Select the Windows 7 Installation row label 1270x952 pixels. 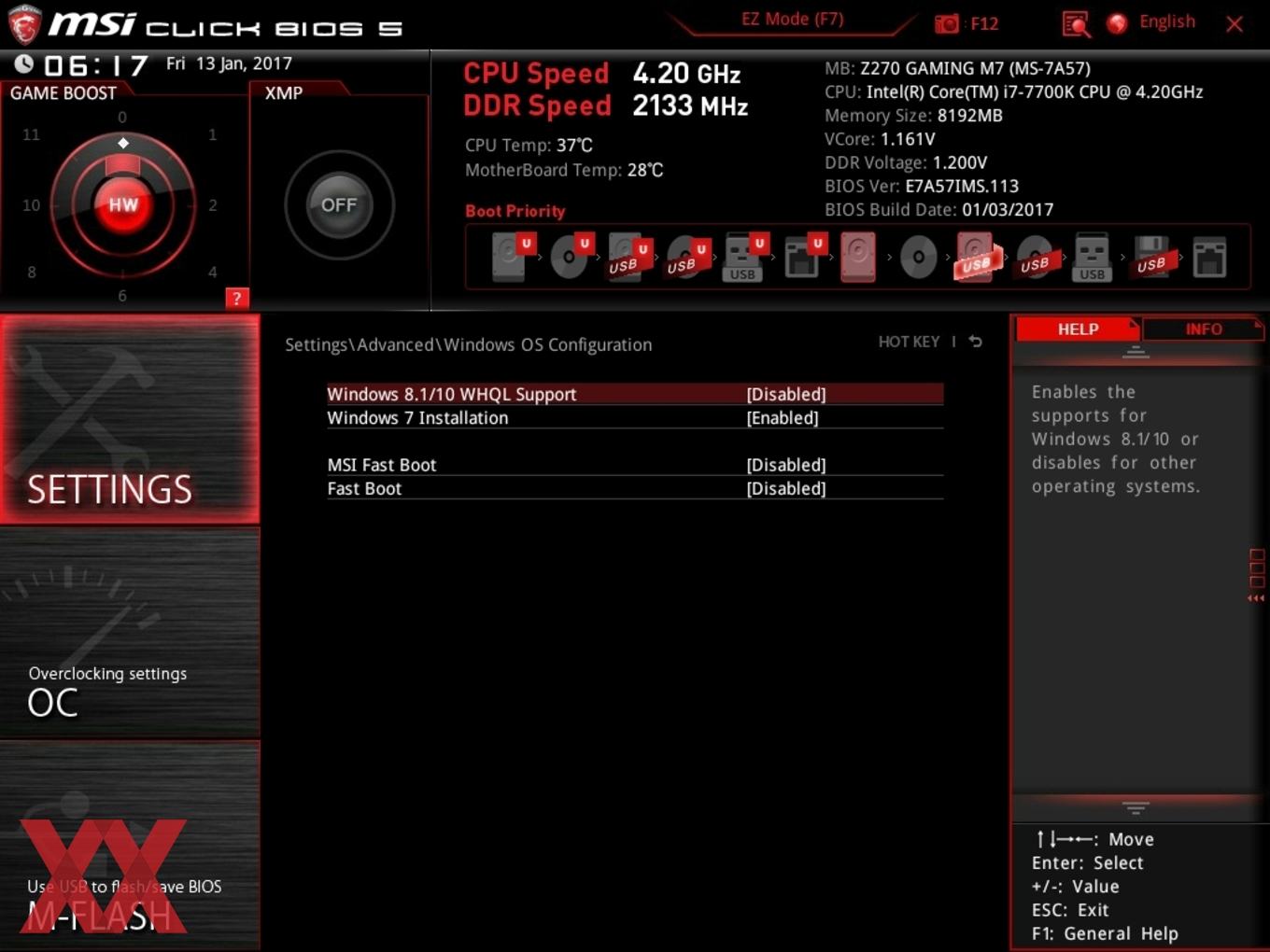coord(417,418)
